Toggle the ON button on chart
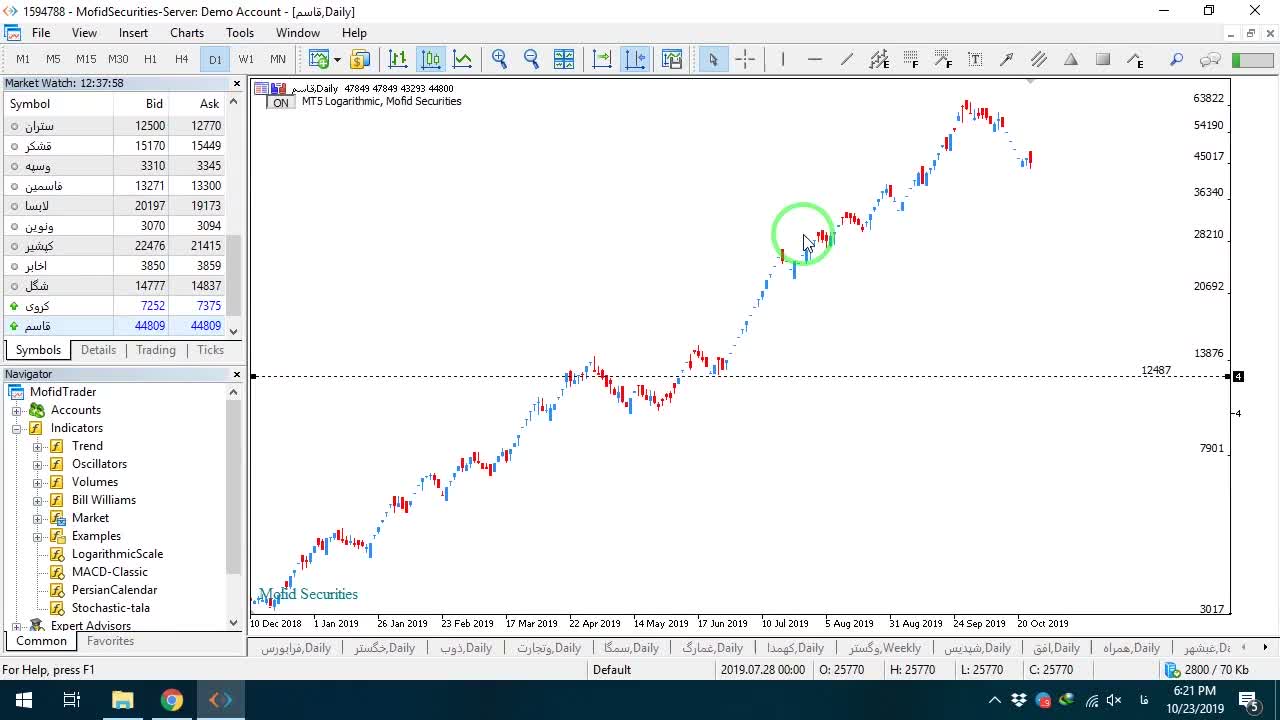Image resolution: width=1280 pixels, height=720 pixels. 281,103
